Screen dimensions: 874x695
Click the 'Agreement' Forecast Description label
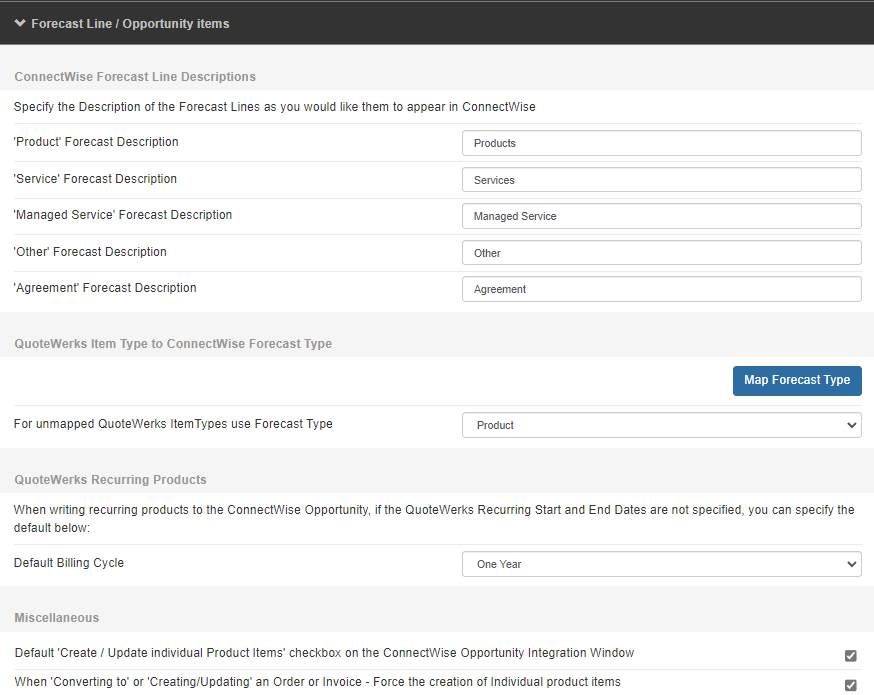pos(105,288)
